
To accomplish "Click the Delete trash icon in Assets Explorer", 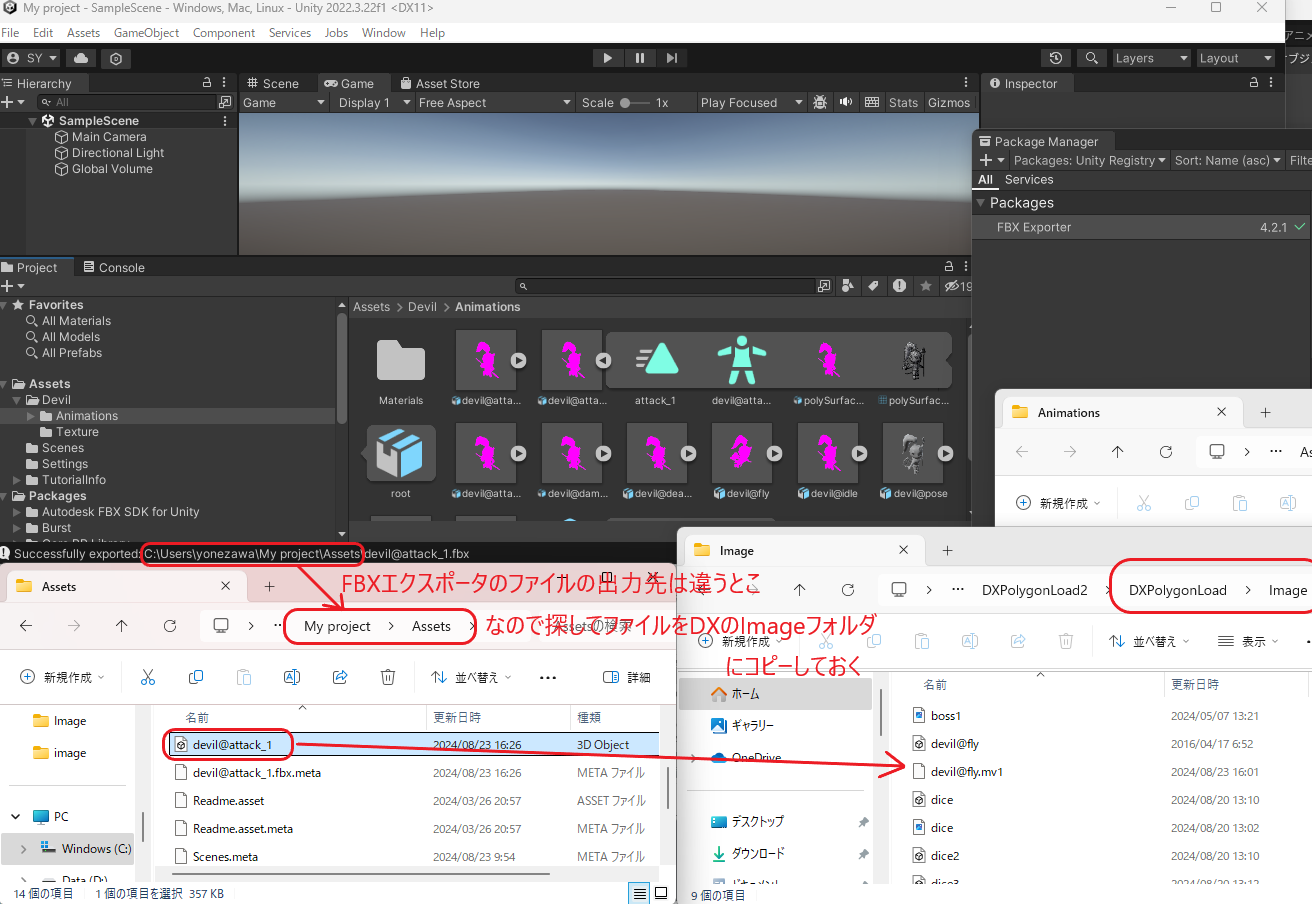I will coord(388,677).
